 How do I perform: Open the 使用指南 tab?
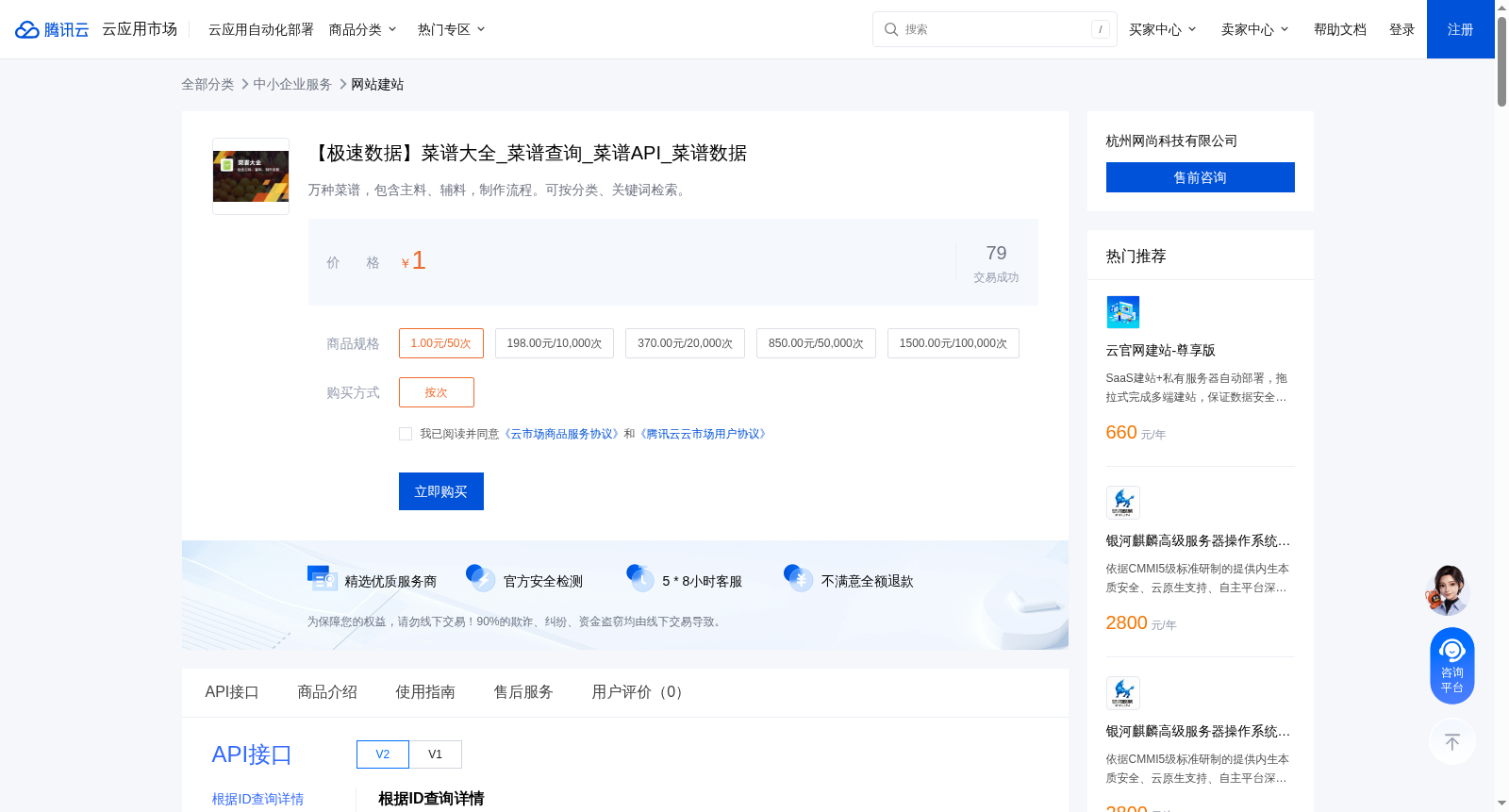(425, 692)
